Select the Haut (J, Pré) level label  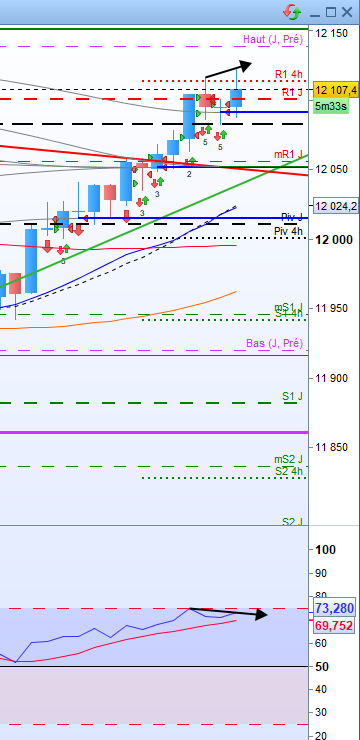273,39
